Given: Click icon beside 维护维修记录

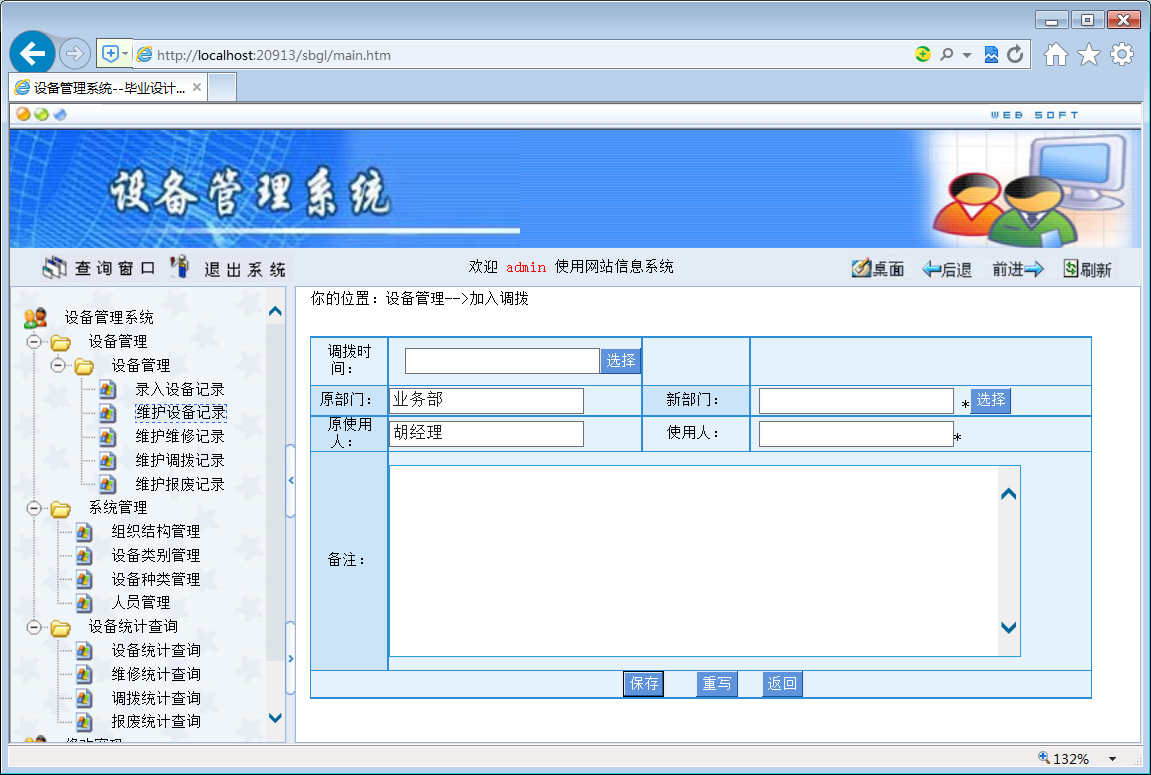Looking at the screenshot, I should 108,437.
